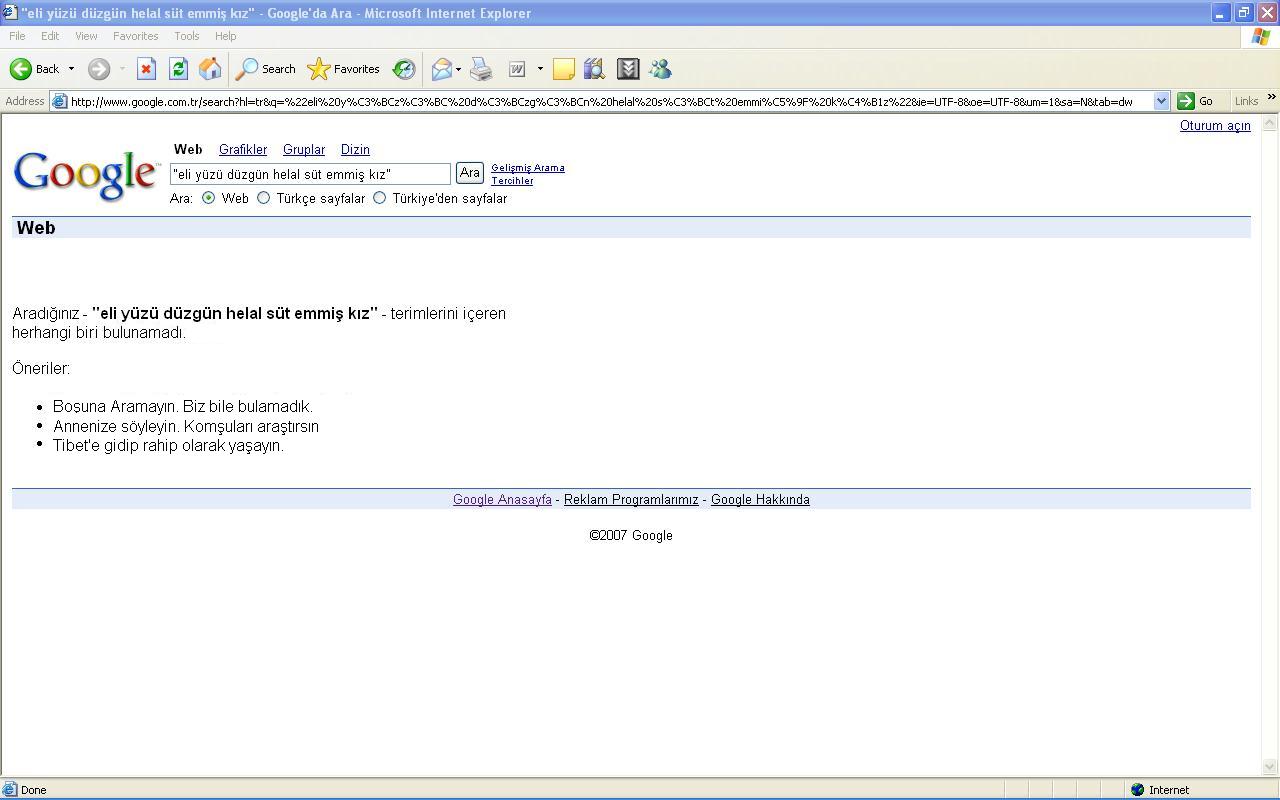Click the greyed Forward arrow button

point(98,69)
